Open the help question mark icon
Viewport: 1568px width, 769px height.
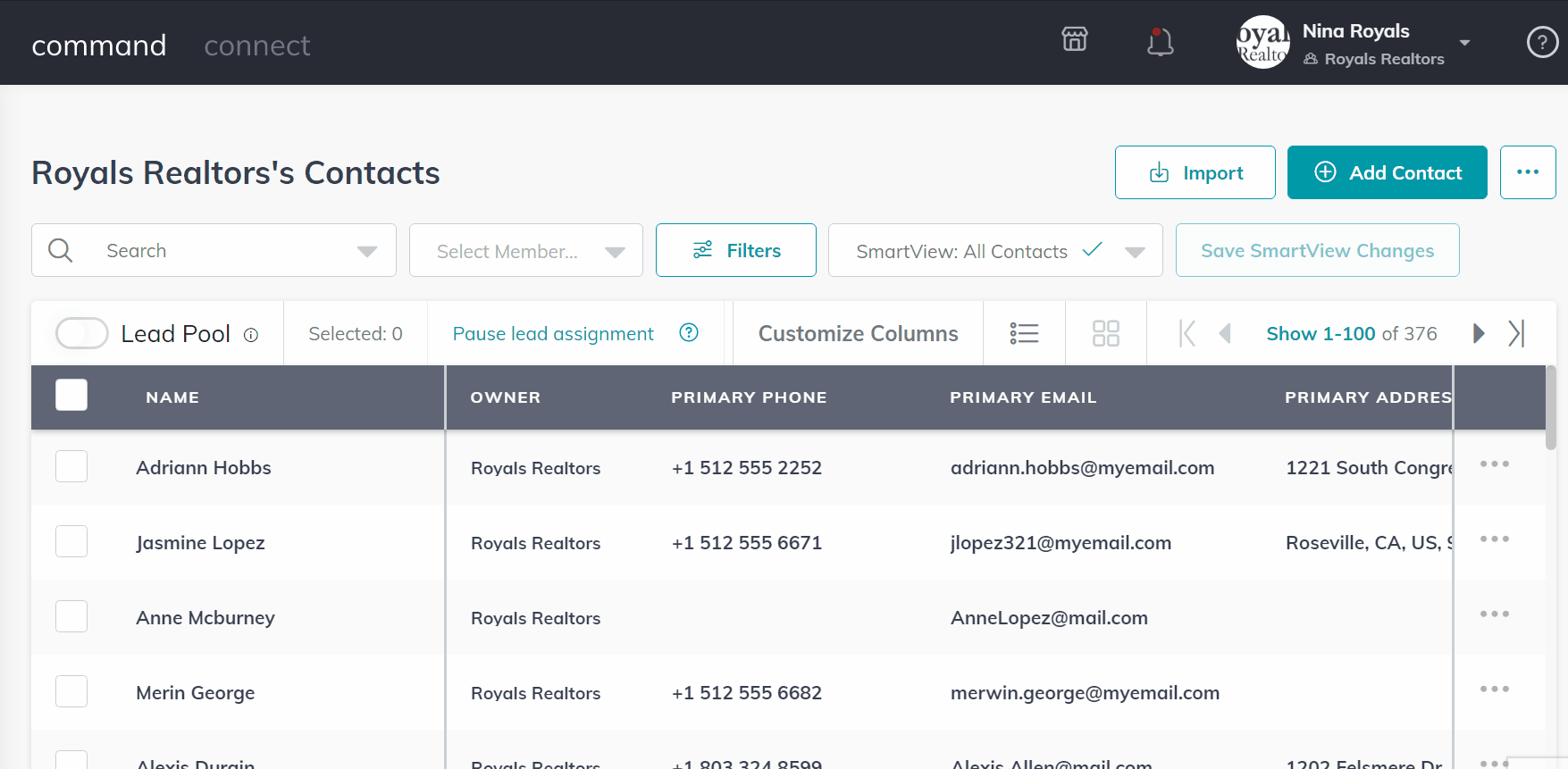pos(1542,42)
